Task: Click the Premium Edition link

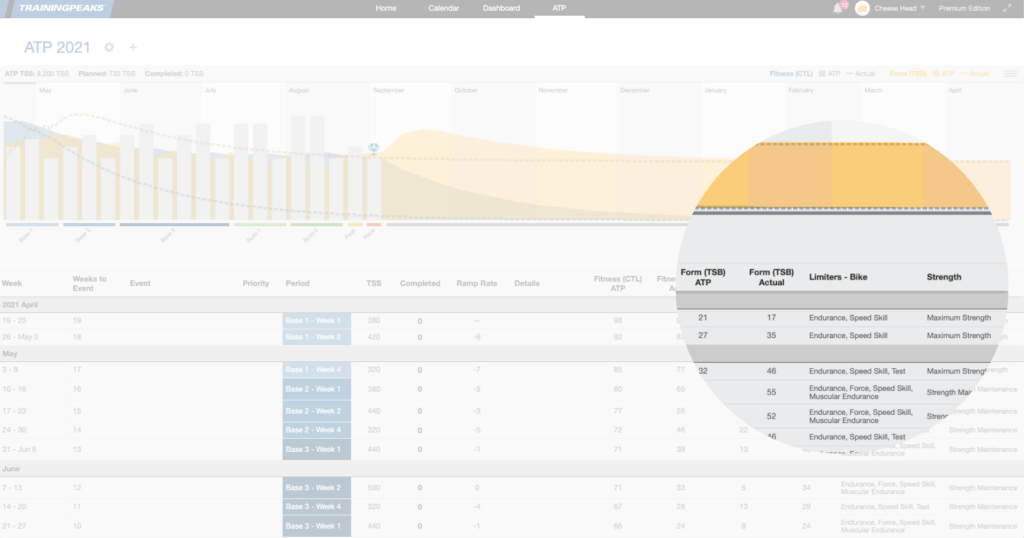Action: tap(964, 8)
